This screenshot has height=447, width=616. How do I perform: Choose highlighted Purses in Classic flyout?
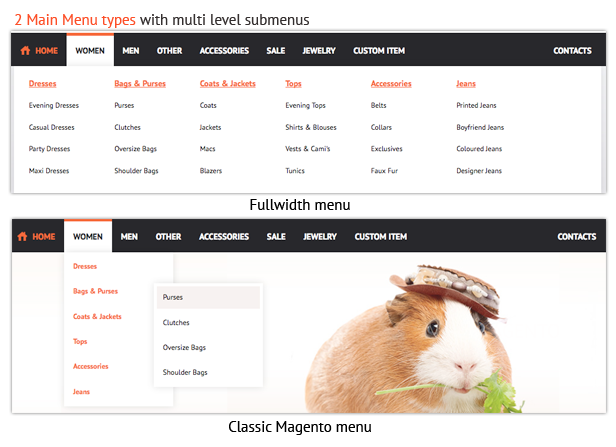[208, 297]
